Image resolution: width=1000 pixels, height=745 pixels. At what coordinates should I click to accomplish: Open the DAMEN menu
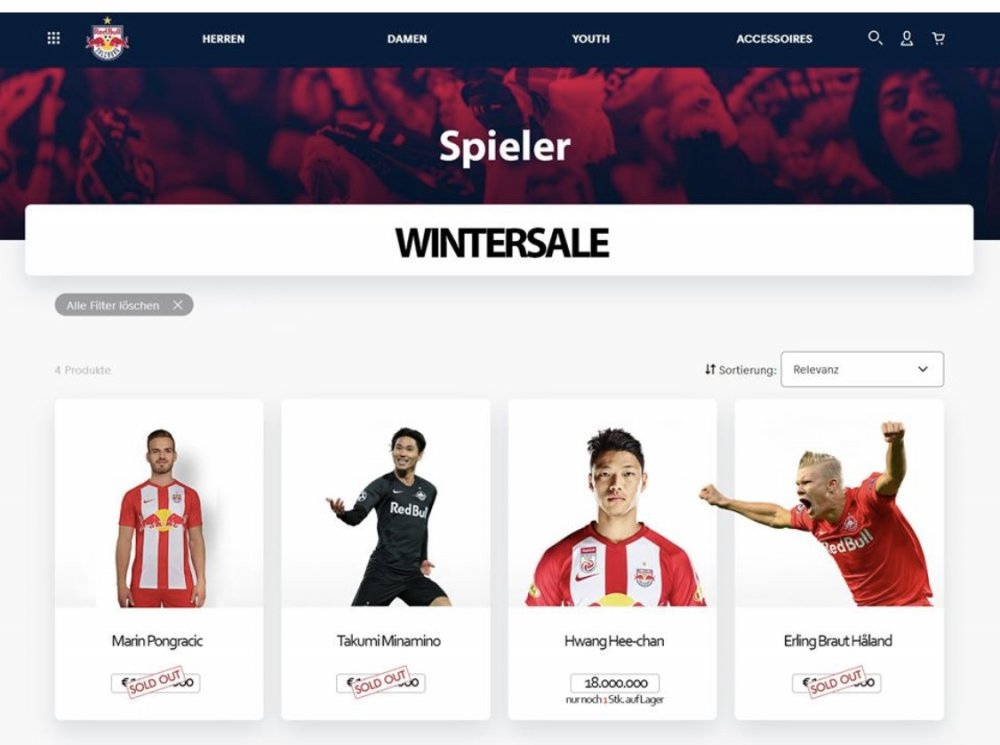(407, 39)
